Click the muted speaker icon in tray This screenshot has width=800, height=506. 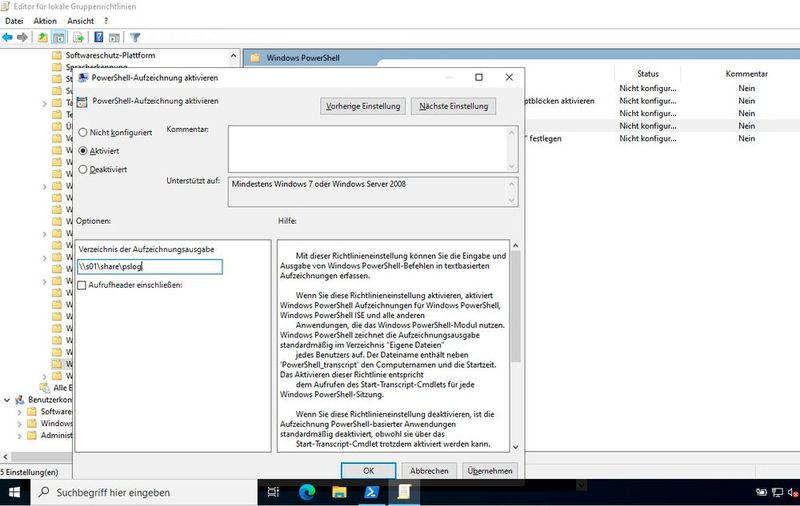tap(793, 492)
